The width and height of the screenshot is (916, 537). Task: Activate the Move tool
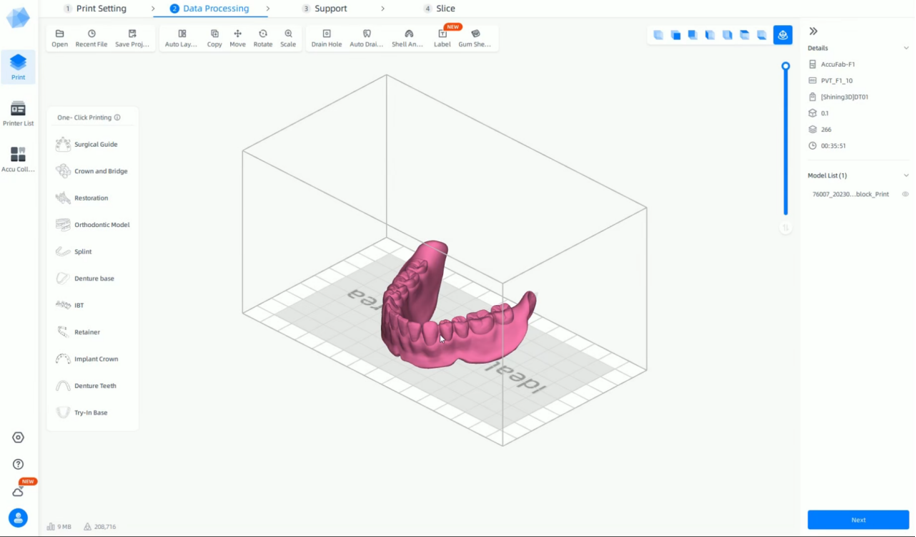pos(237,38)
